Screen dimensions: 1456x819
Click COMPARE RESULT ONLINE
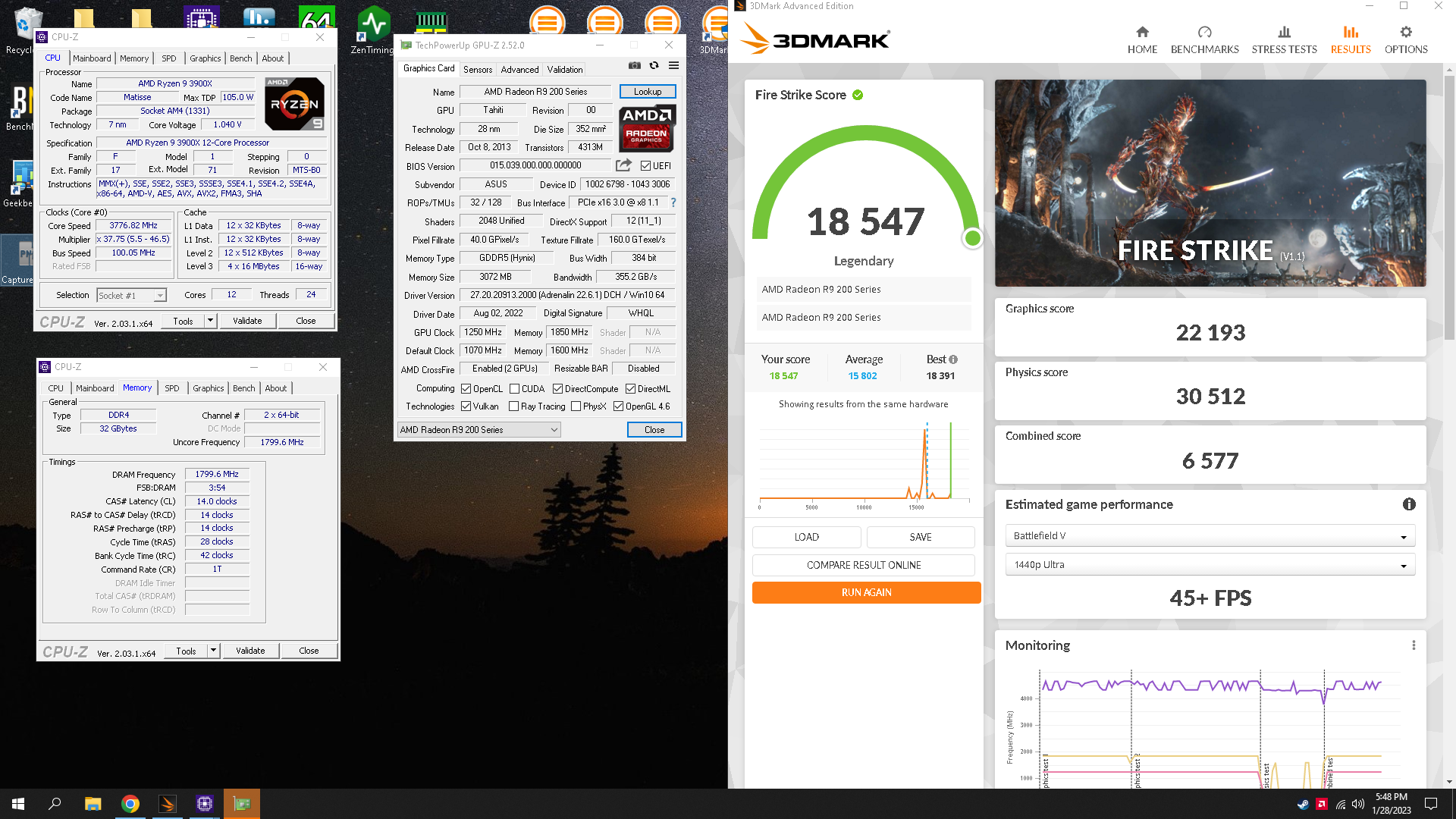(x=863, y=566)
